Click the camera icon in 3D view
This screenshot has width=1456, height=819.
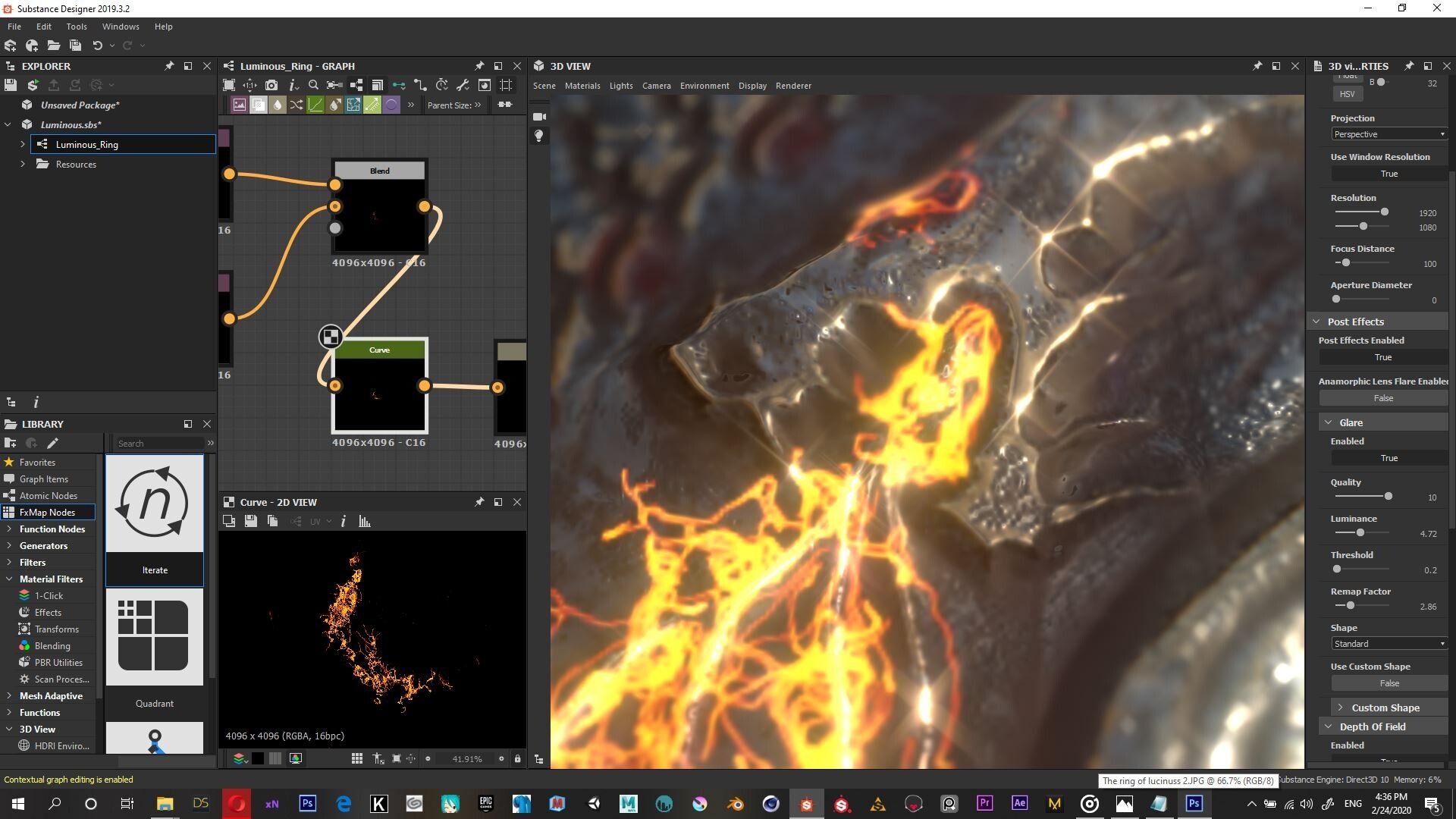coord(539,117)
